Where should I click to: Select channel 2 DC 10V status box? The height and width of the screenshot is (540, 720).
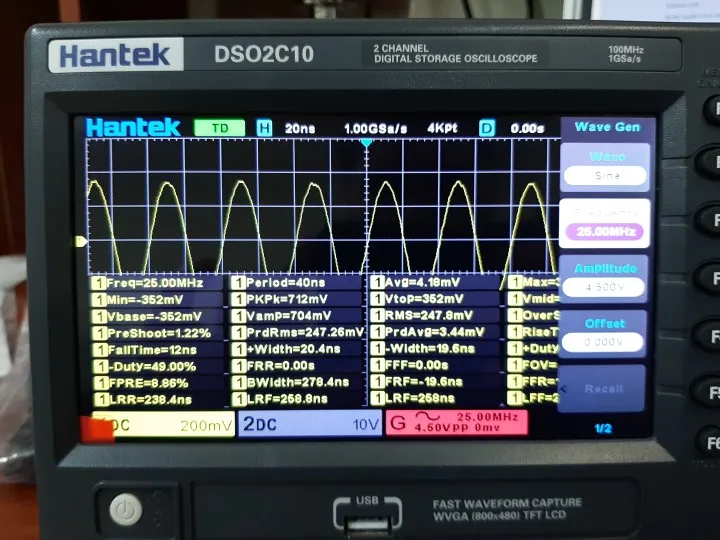pos(310,424)
